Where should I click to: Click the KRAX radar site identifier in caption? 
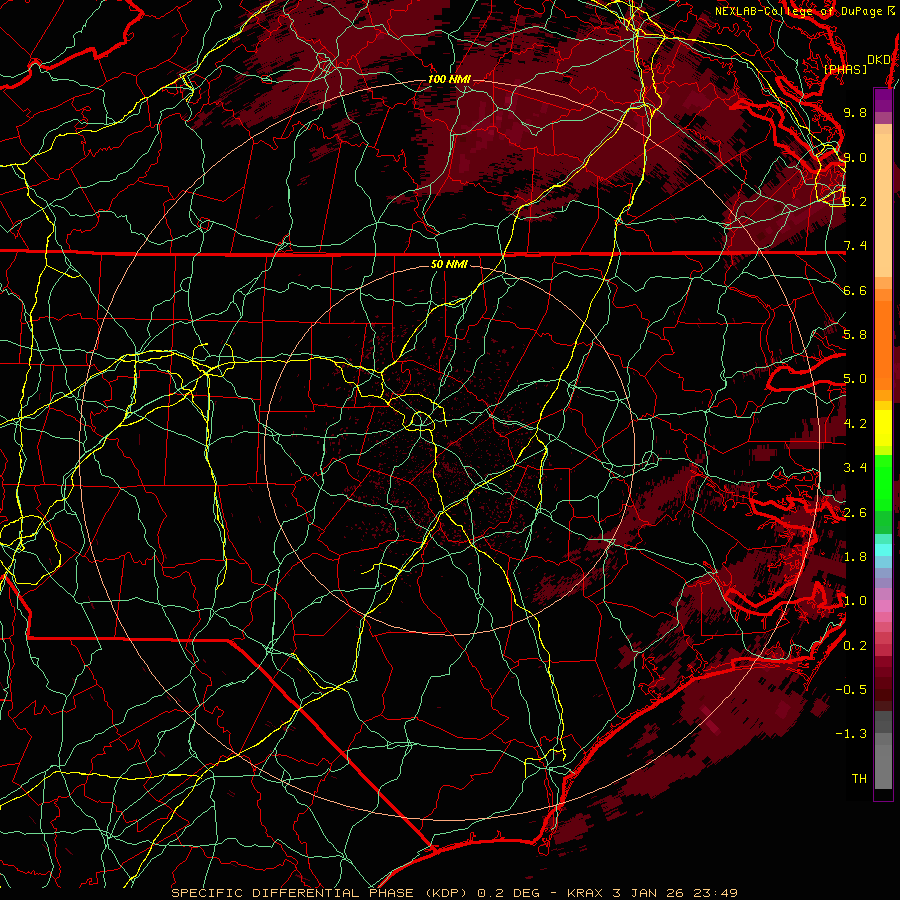point(585,893)
